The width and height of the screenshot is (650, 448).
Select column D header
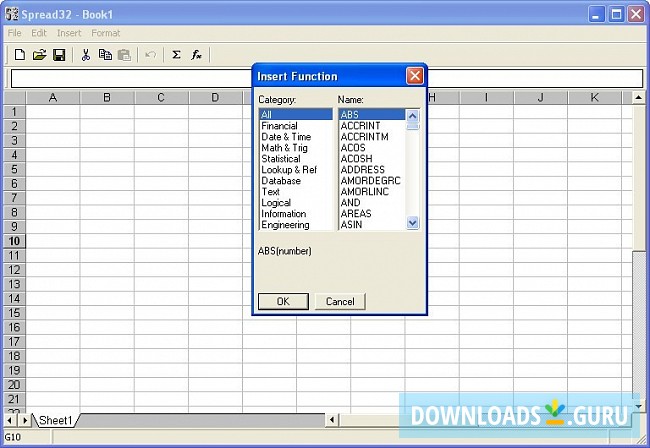tap(215, 98)
